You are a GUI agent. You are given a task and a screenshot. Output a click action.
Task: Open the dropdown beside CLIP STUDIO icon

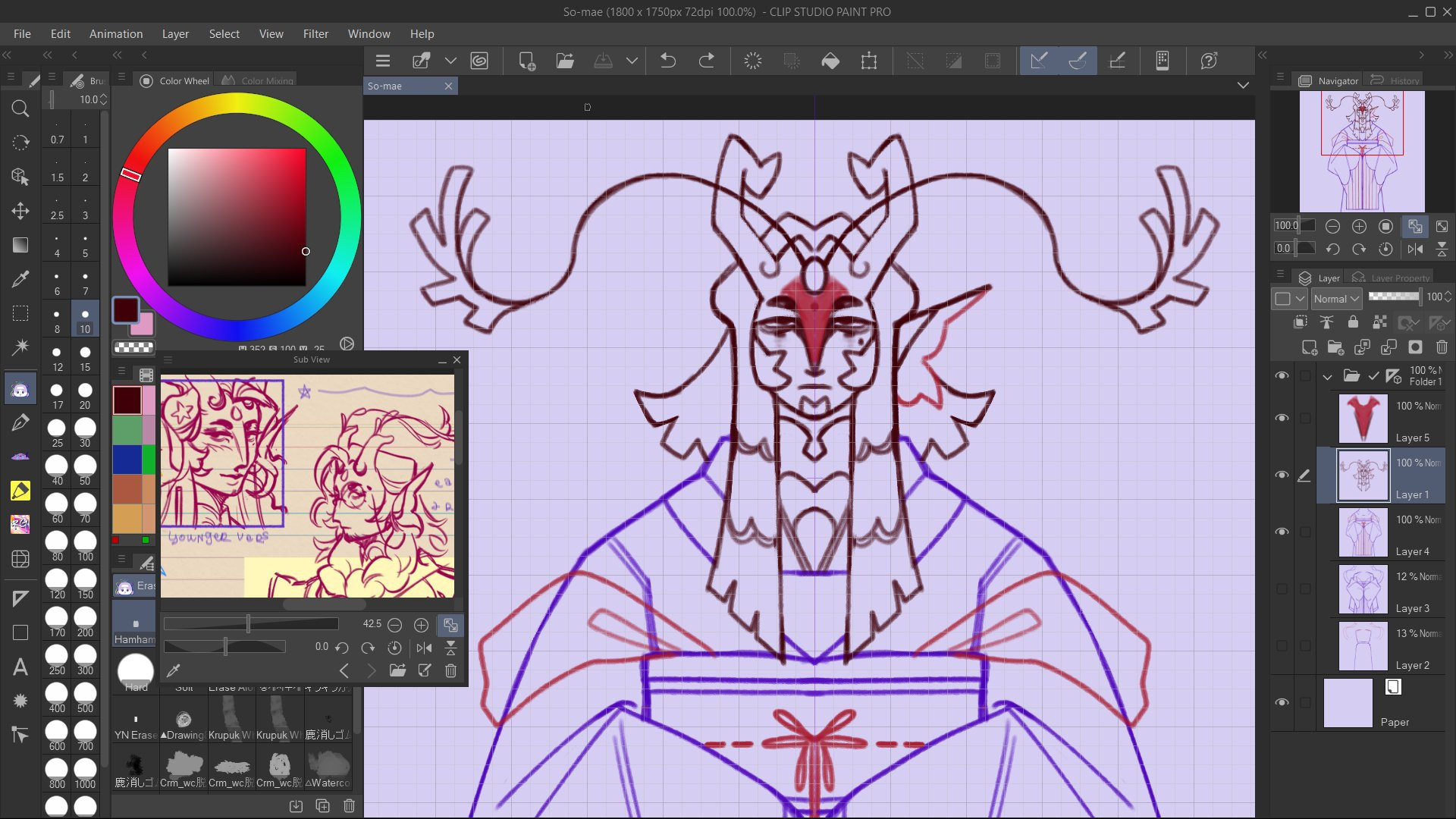pyautogui.click(x=450, y=61)
